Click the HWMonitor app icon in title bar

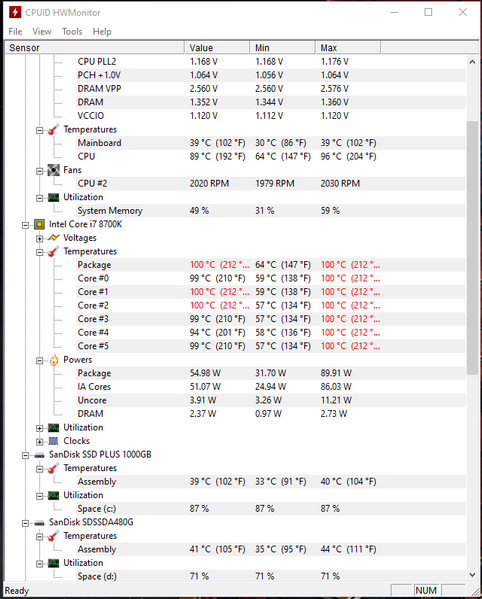15,12
